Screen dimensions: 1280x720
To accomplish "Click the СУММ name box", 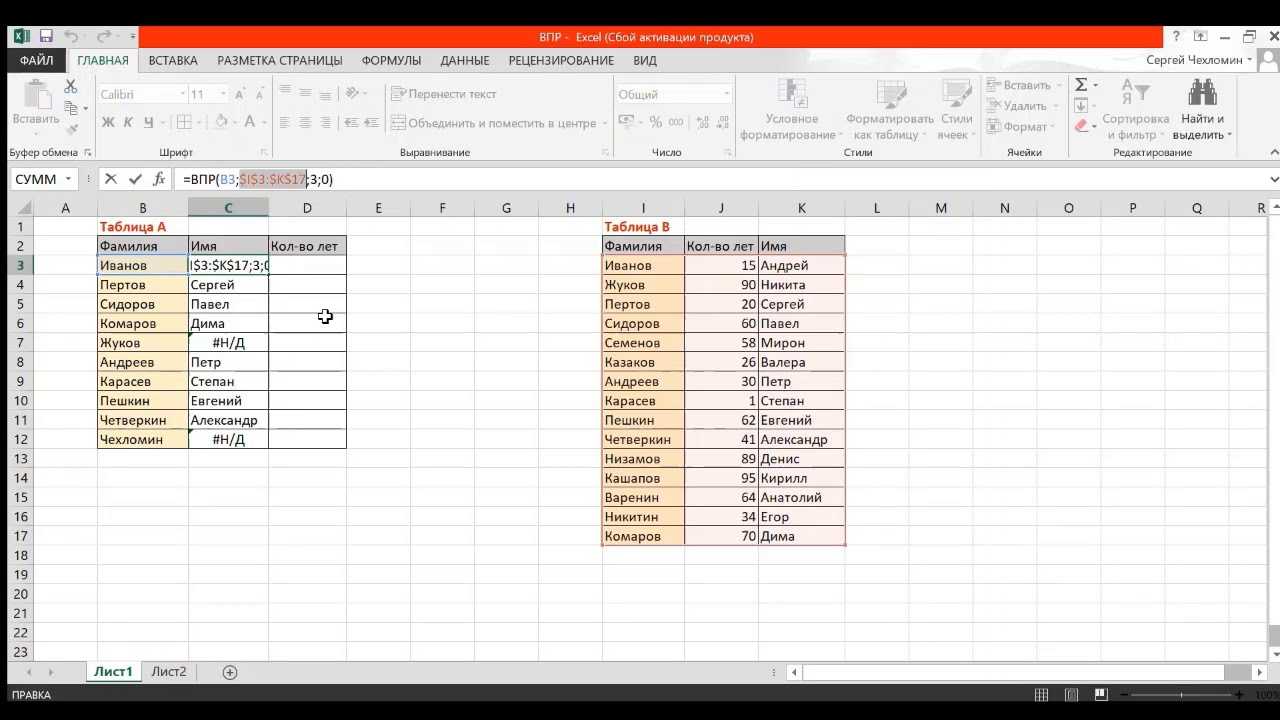I will click(x=44, y=179).
